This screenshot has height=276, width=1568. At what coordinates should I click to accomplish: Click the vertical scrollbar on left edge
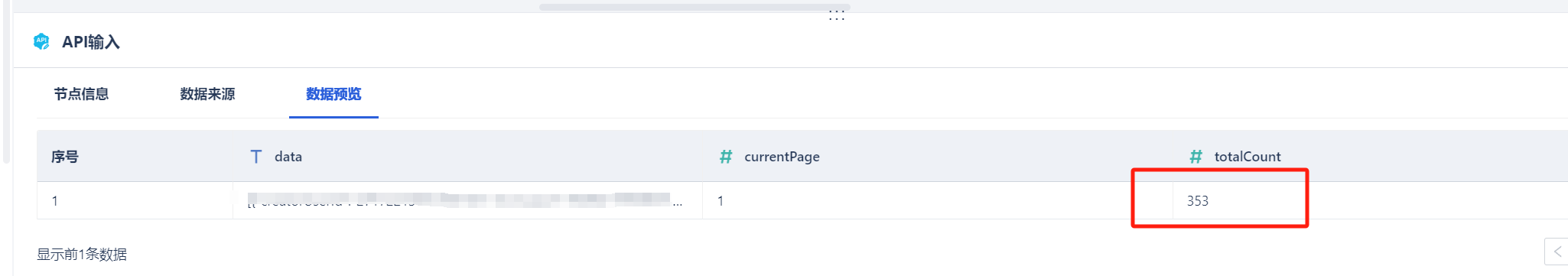pos(6,82)
